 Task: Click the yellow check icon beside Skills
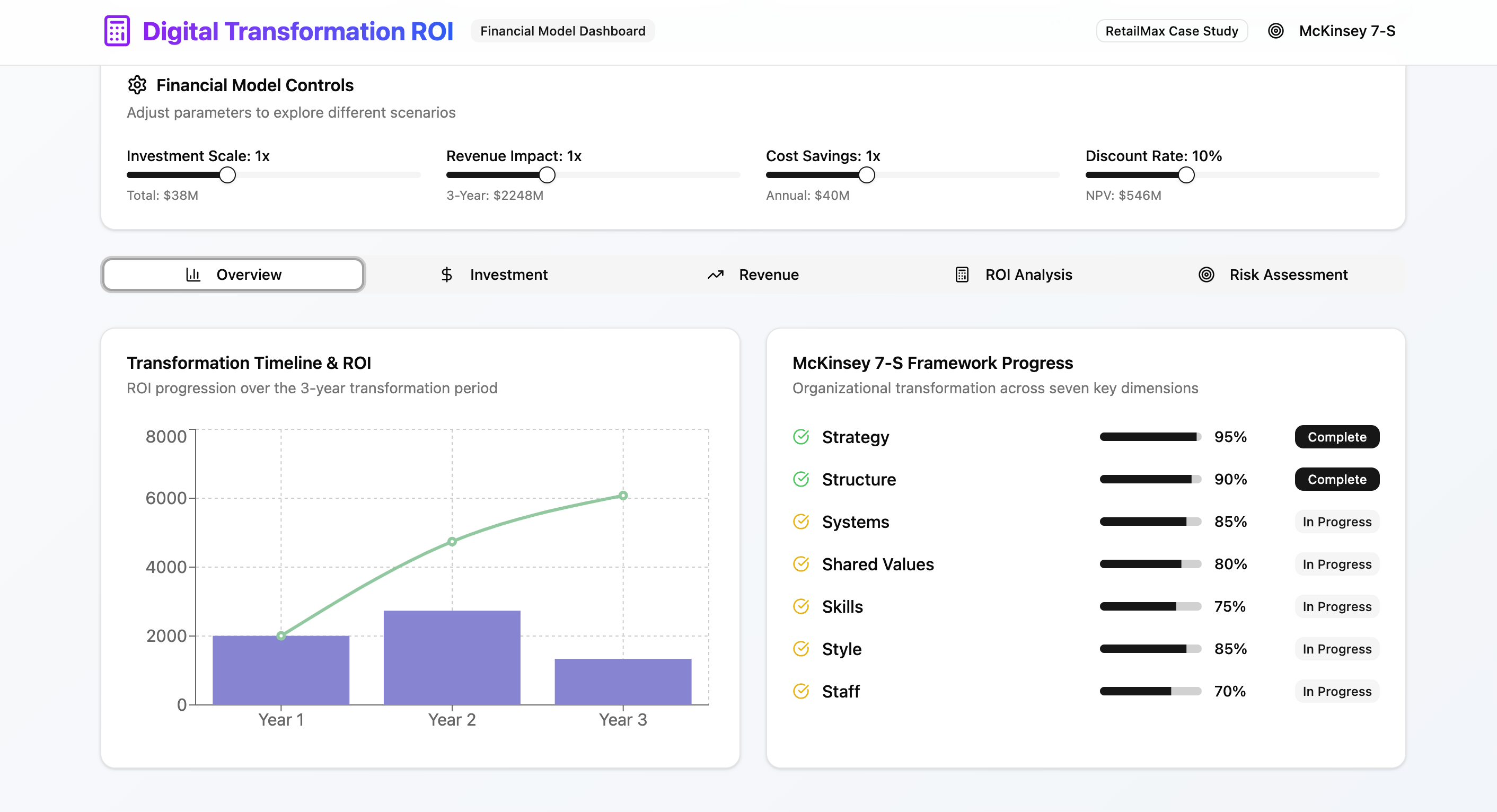tap(801, 606)
